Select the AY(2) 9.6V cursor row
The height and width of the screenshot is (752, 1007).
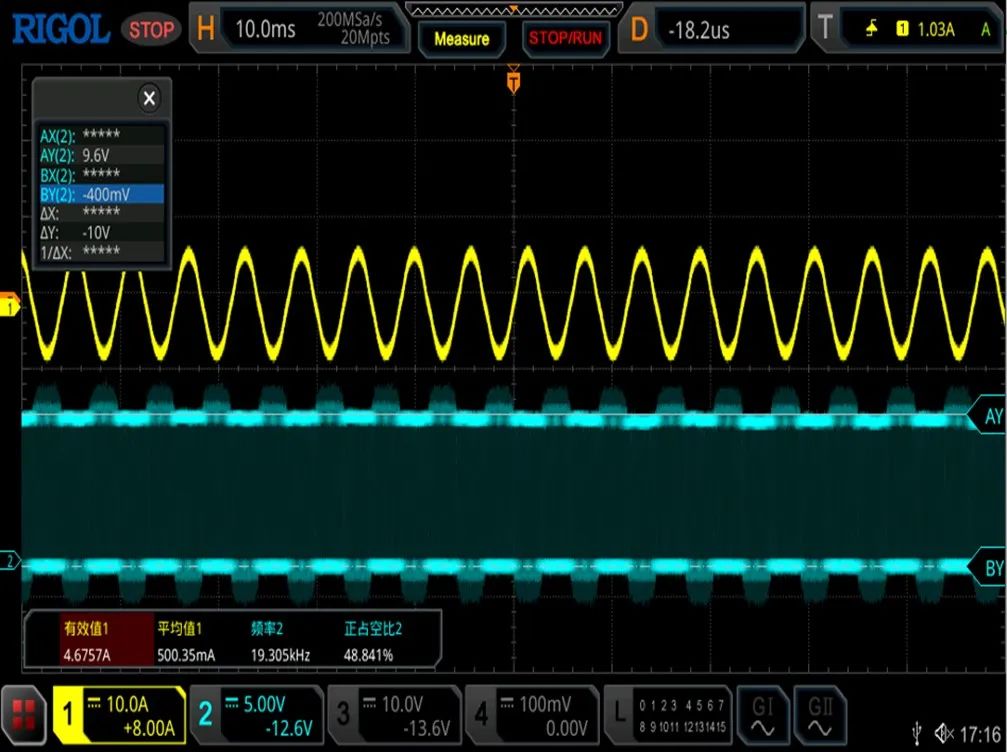(x=101, y=155)
